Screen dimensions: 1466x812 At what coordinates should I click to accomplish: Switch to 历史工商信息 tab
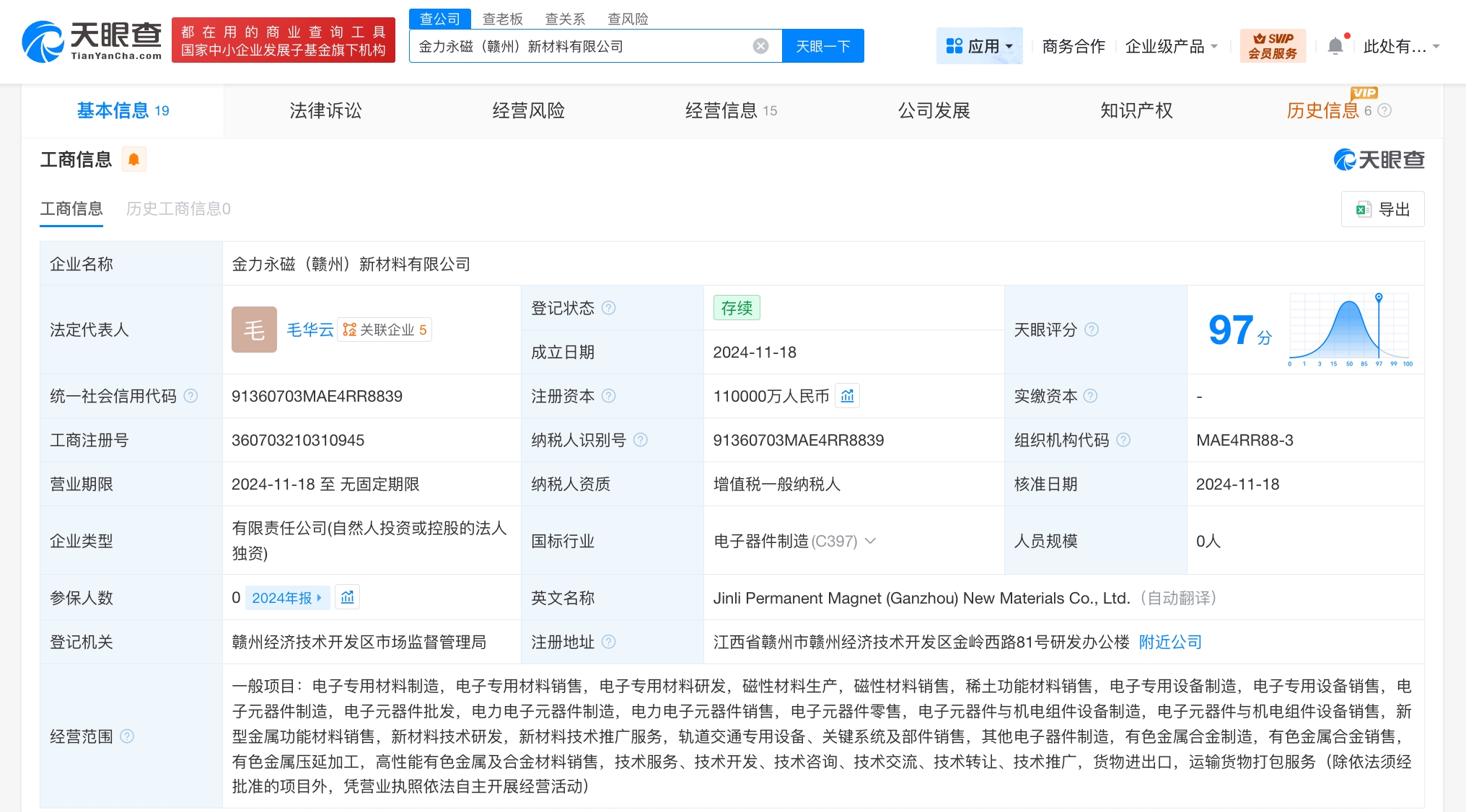(x=177, y=208)
